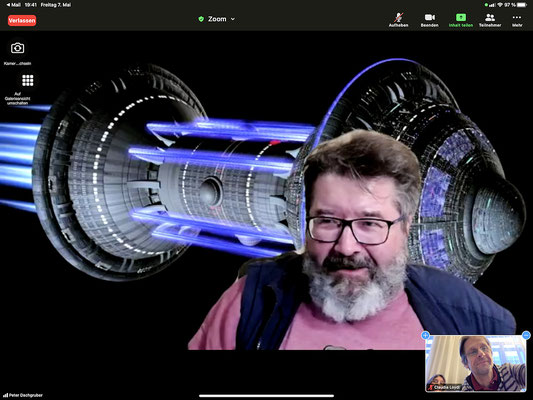Click the green shield security icon

pos(201,19)
